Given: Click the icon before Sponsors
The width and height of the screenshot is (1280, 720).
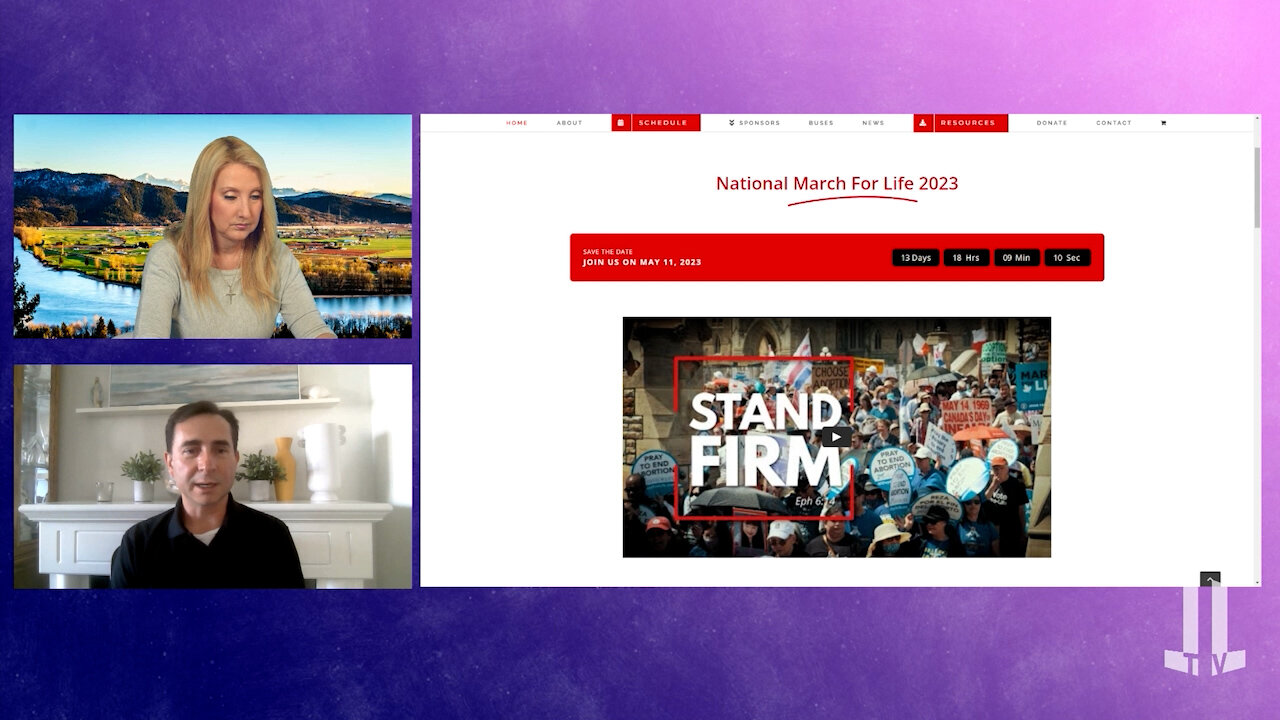Looking at the screenshot, I should 732,123.
